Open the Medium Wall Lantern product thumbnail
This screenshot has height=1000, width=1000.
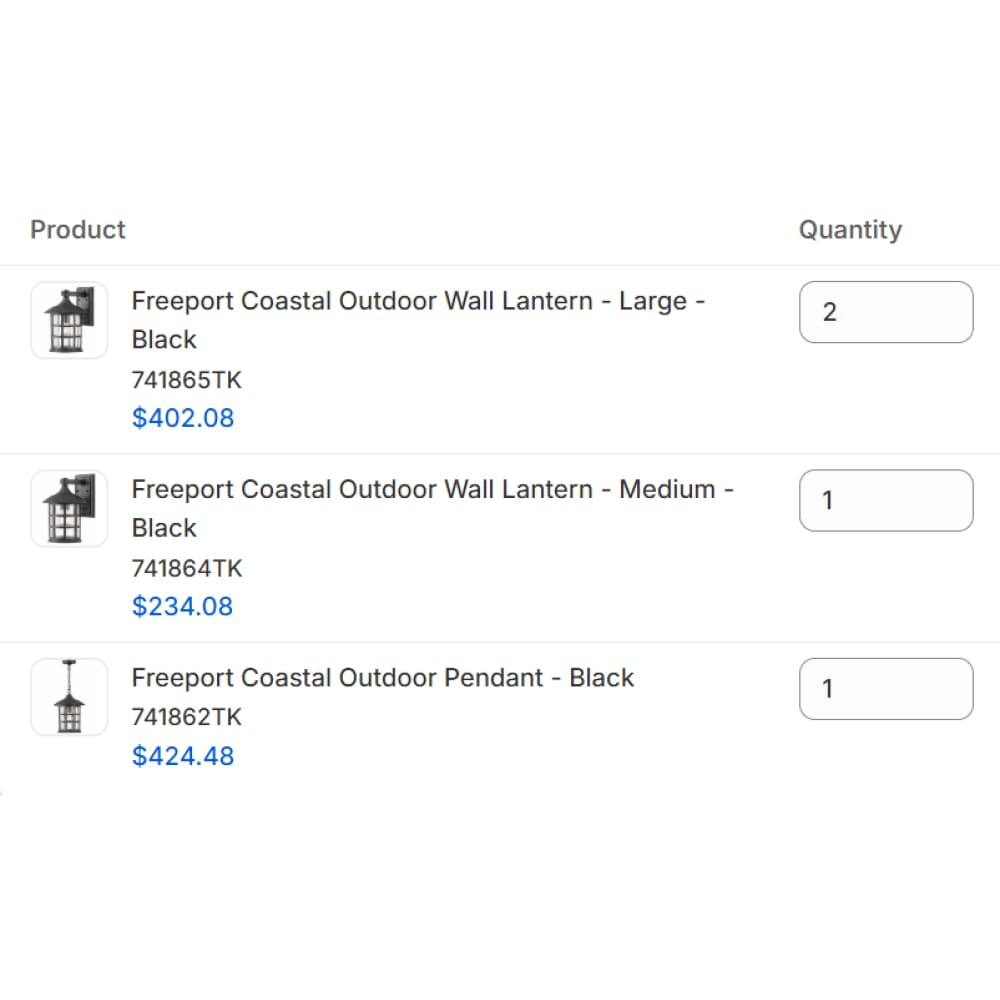coord(69,509)
